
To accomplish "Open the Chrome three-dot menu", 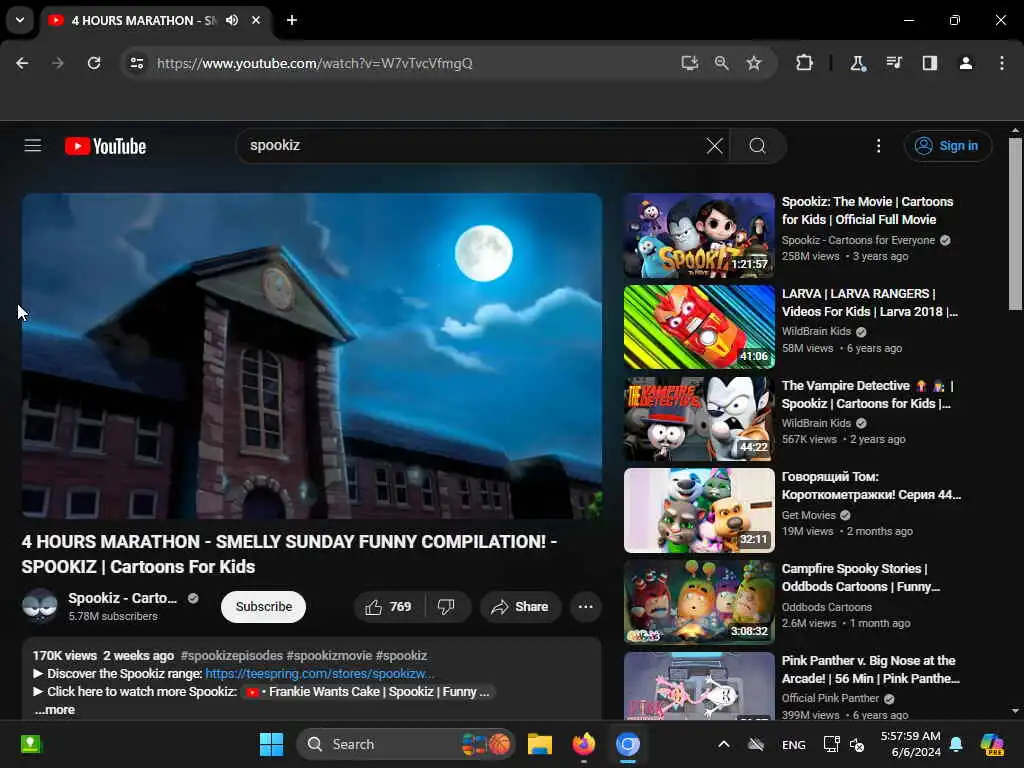I will coord(1002,63).
